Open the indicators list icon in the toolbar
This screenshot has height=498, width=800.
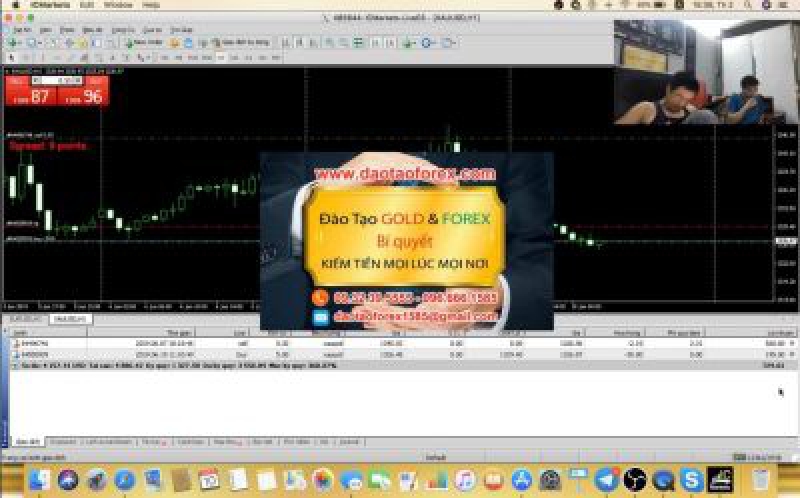click(x=408, y=42)
